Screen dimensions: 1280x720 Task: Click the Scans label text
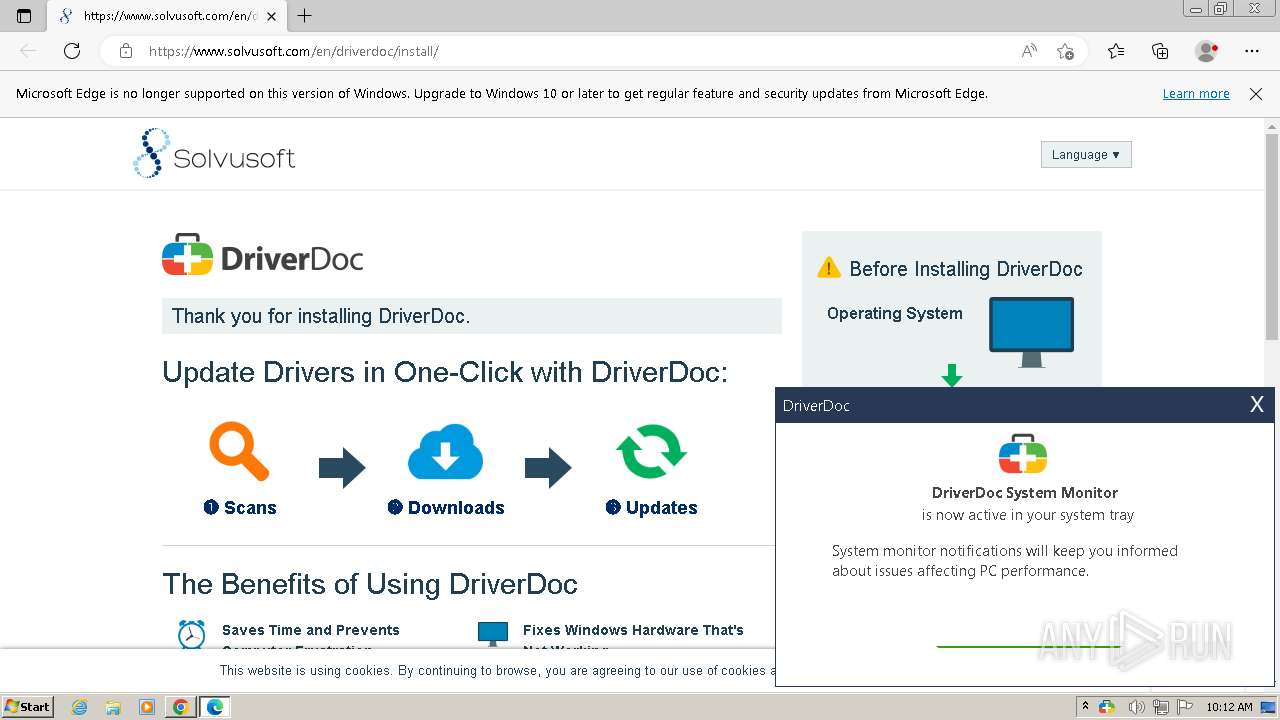[x=250, y=507]
